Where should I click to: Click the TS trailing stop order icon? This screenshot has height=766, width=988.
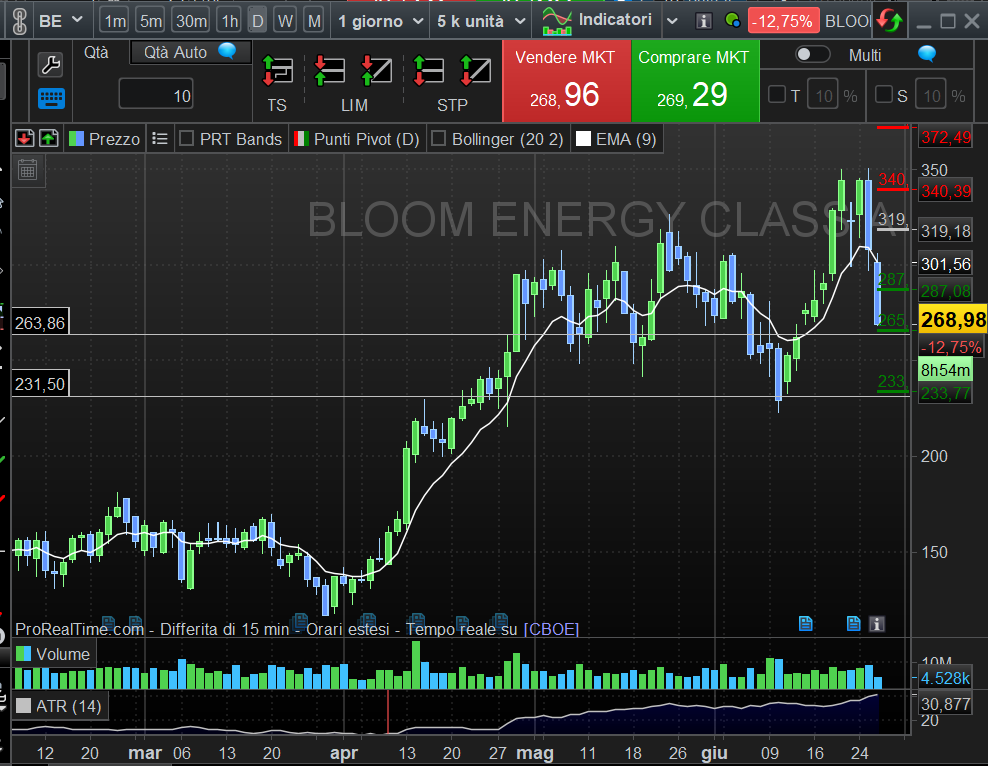277,70
